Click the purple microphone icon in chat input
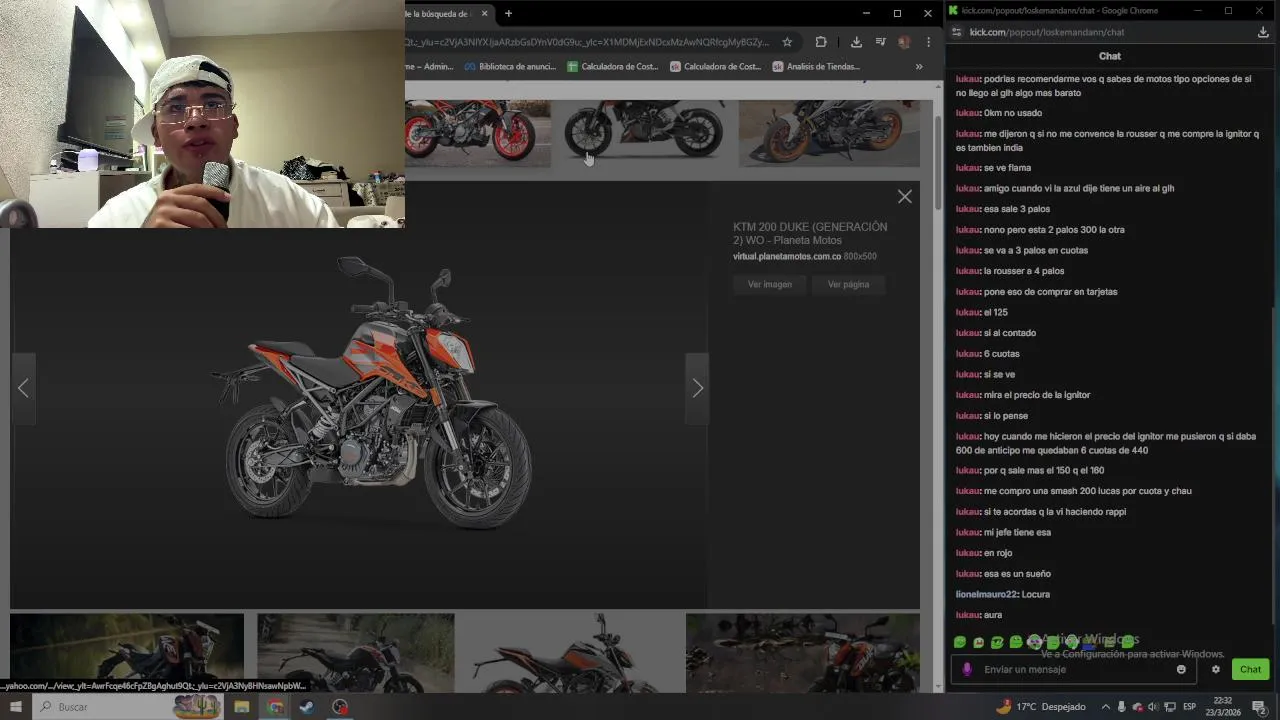 pos(966,670)
